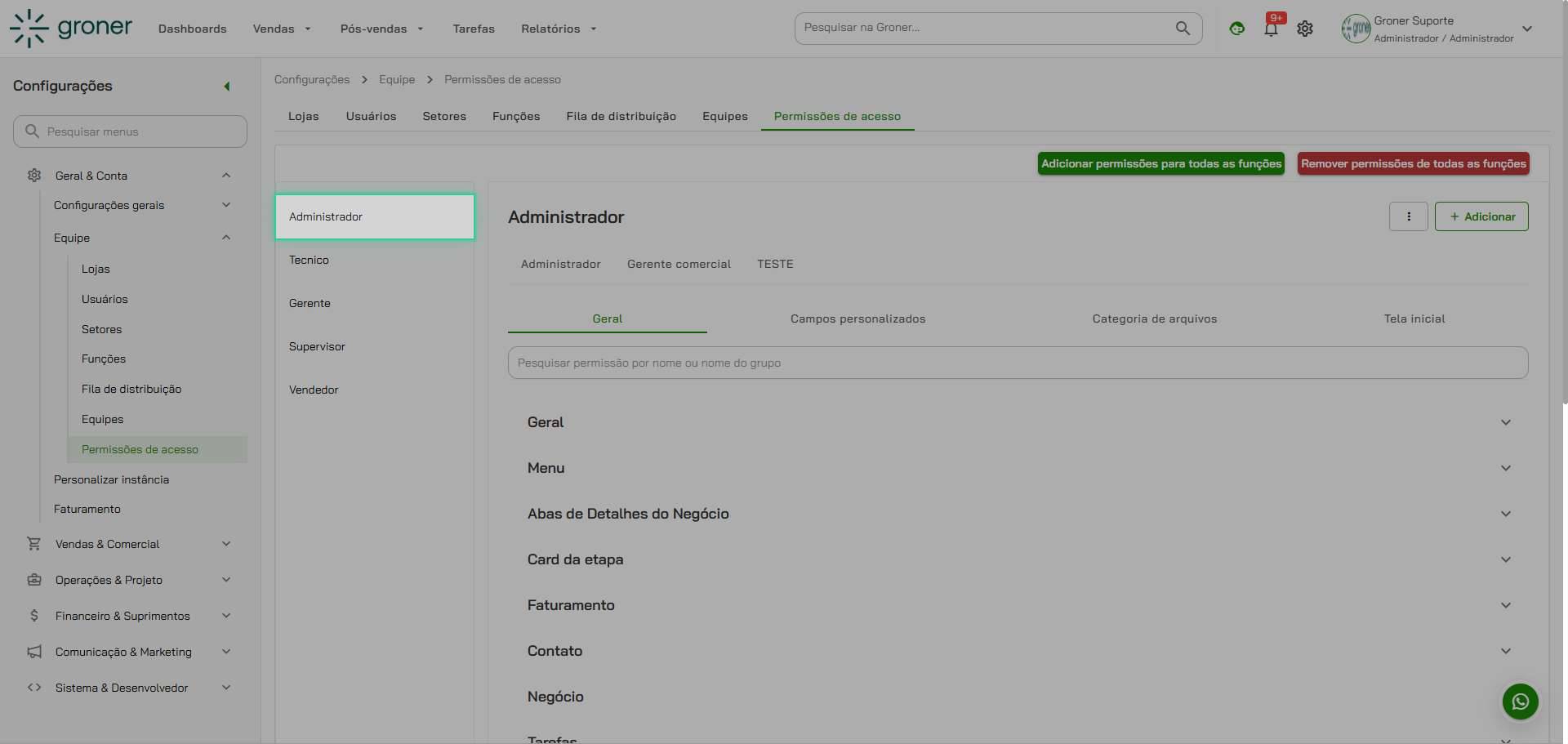Open the WhatsApp chat bubble

tap(1520, 702)
